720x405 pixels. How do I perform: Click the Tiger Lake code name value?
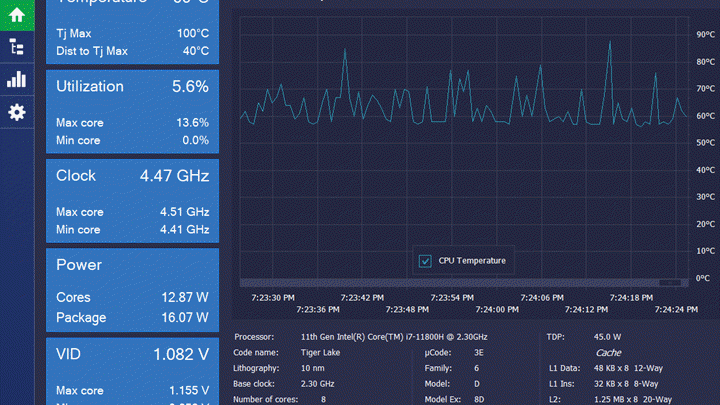click(320, 353)
